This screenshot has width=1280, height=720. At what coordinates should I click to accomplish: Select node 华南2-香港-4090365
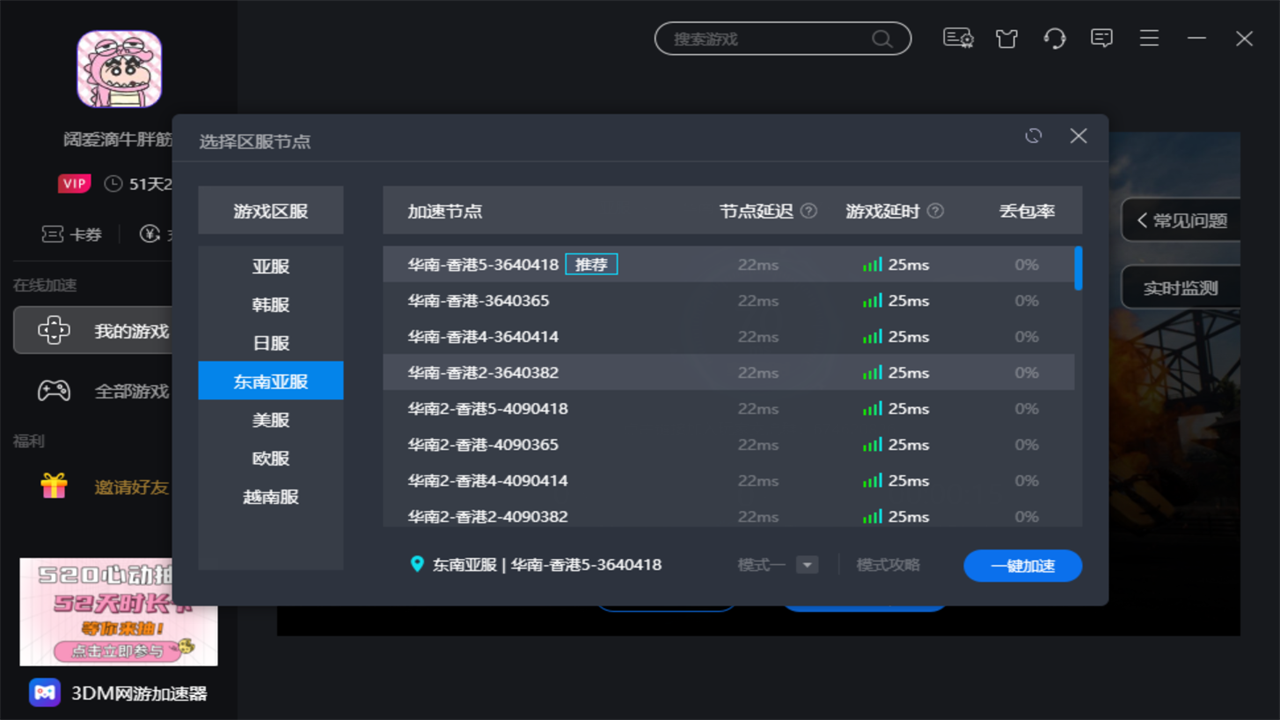tap(729, 445)
